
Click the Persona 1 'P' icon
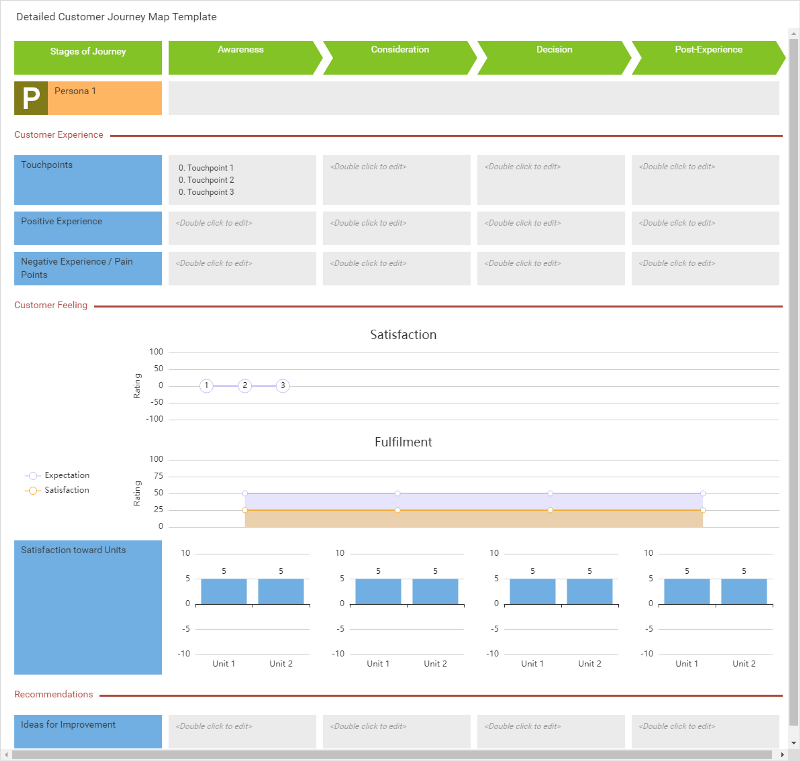click(31, 98)
